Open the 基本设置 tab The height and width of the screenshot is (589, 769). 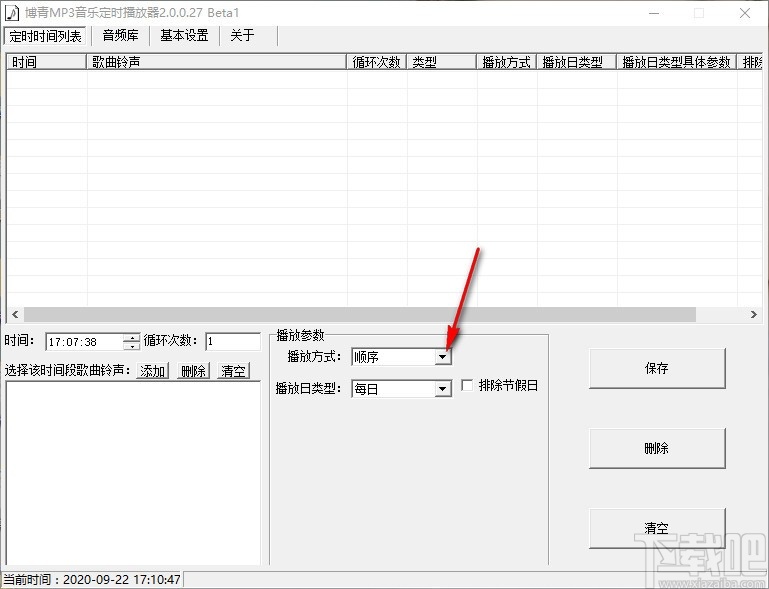click(184, 35)
